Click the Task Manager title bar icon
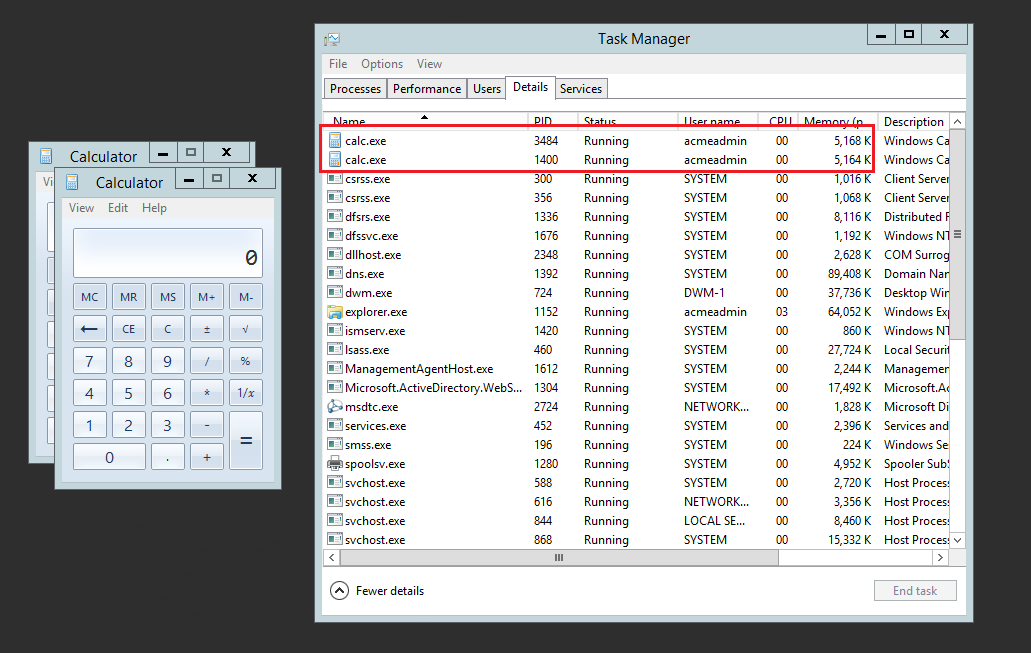Screen dimensions: 1031x653 [332, 39]
